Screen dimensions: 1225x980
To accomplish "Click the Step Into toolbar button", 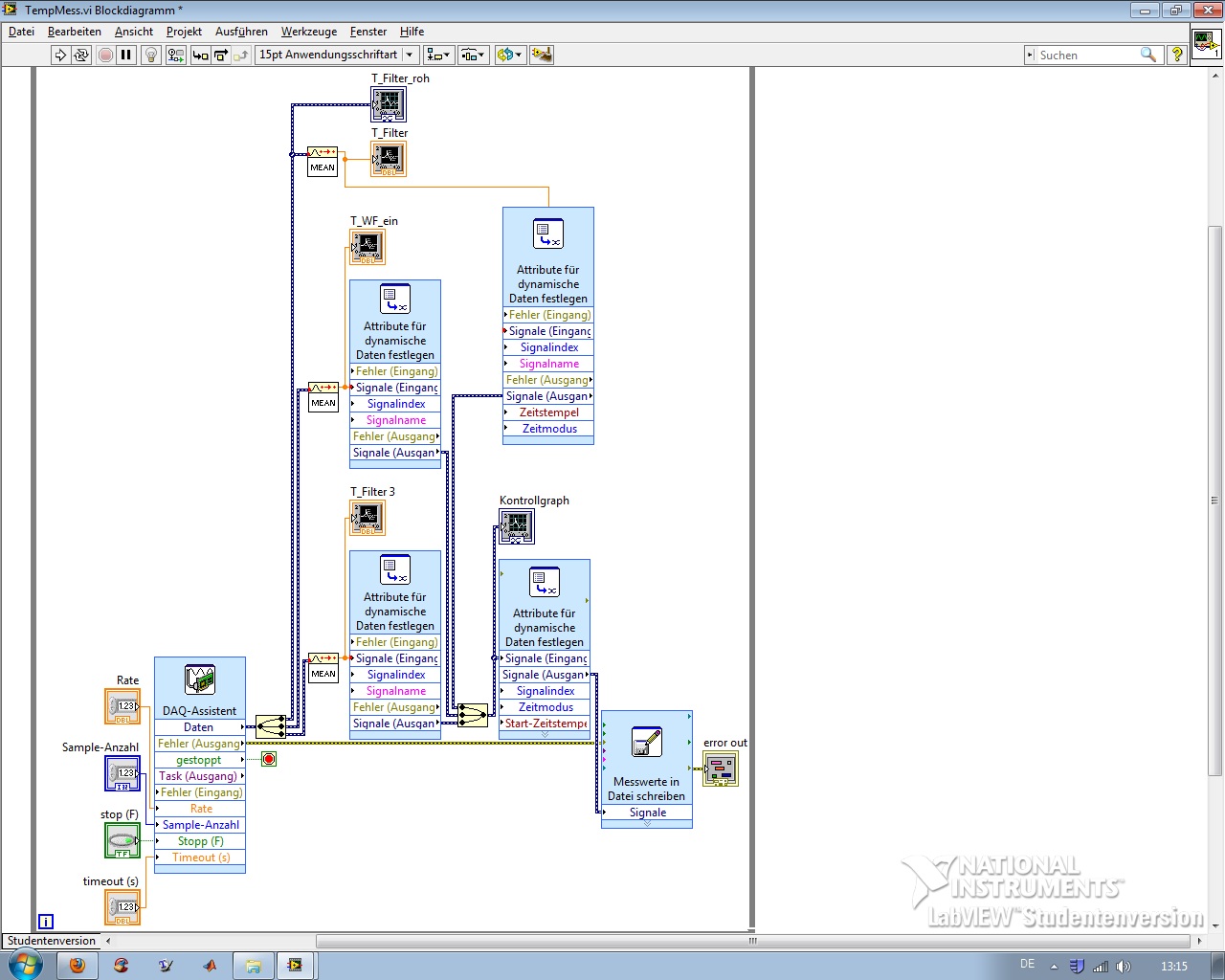I will (200, 55).
